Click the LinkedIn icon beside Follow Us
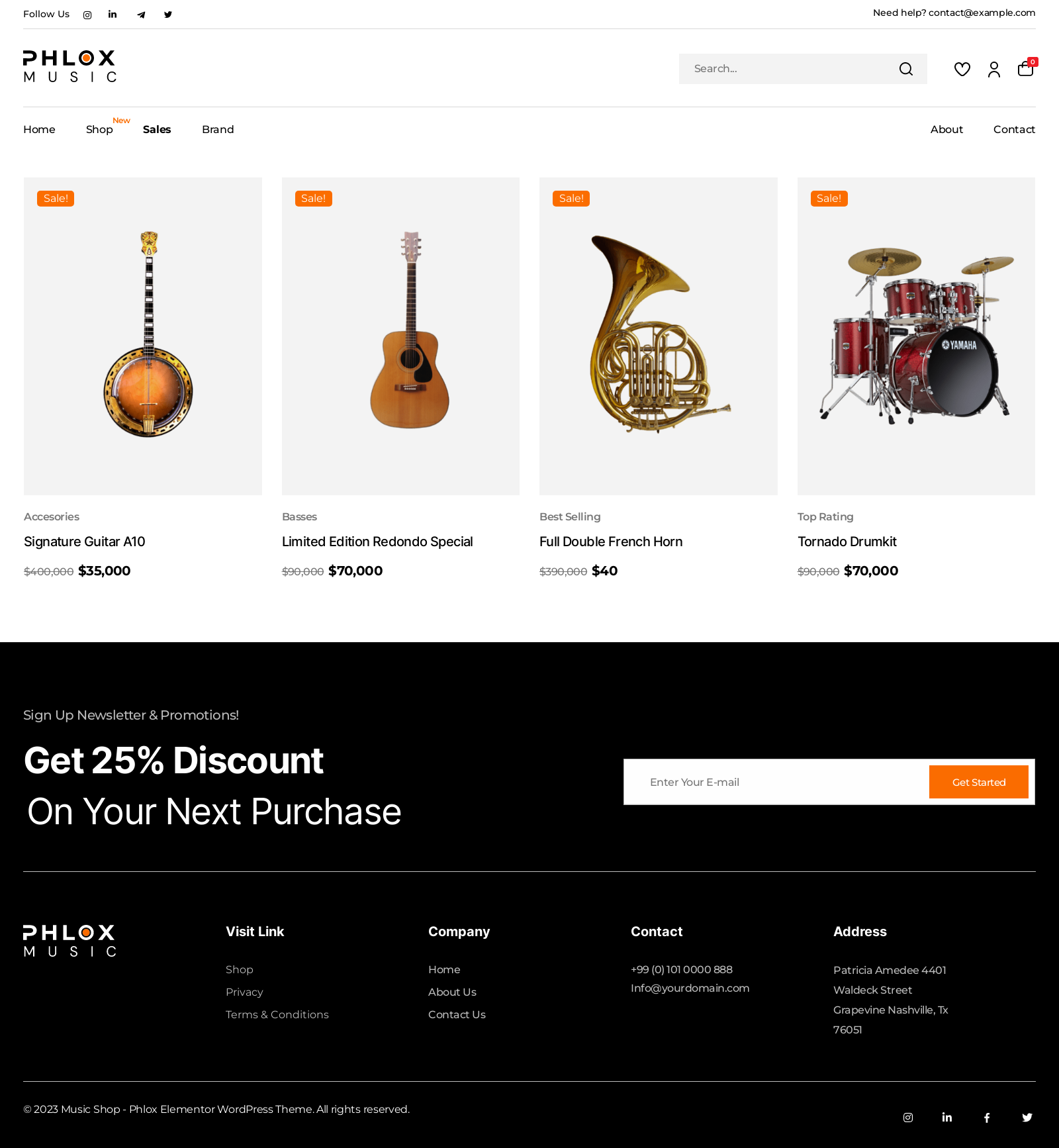The image size is (1059, 1148). click(x=113, y=15)
